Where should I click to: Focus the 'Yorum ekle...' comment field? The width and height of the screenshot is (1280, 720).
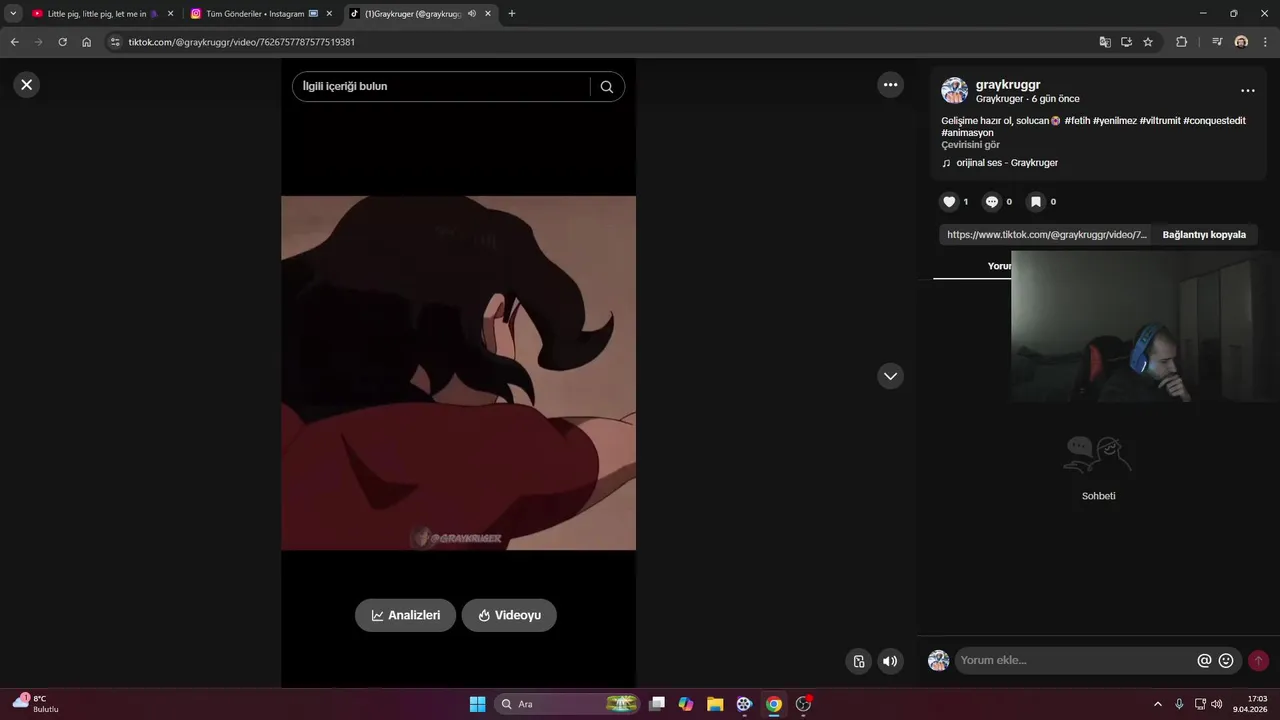click(1075, 660)
